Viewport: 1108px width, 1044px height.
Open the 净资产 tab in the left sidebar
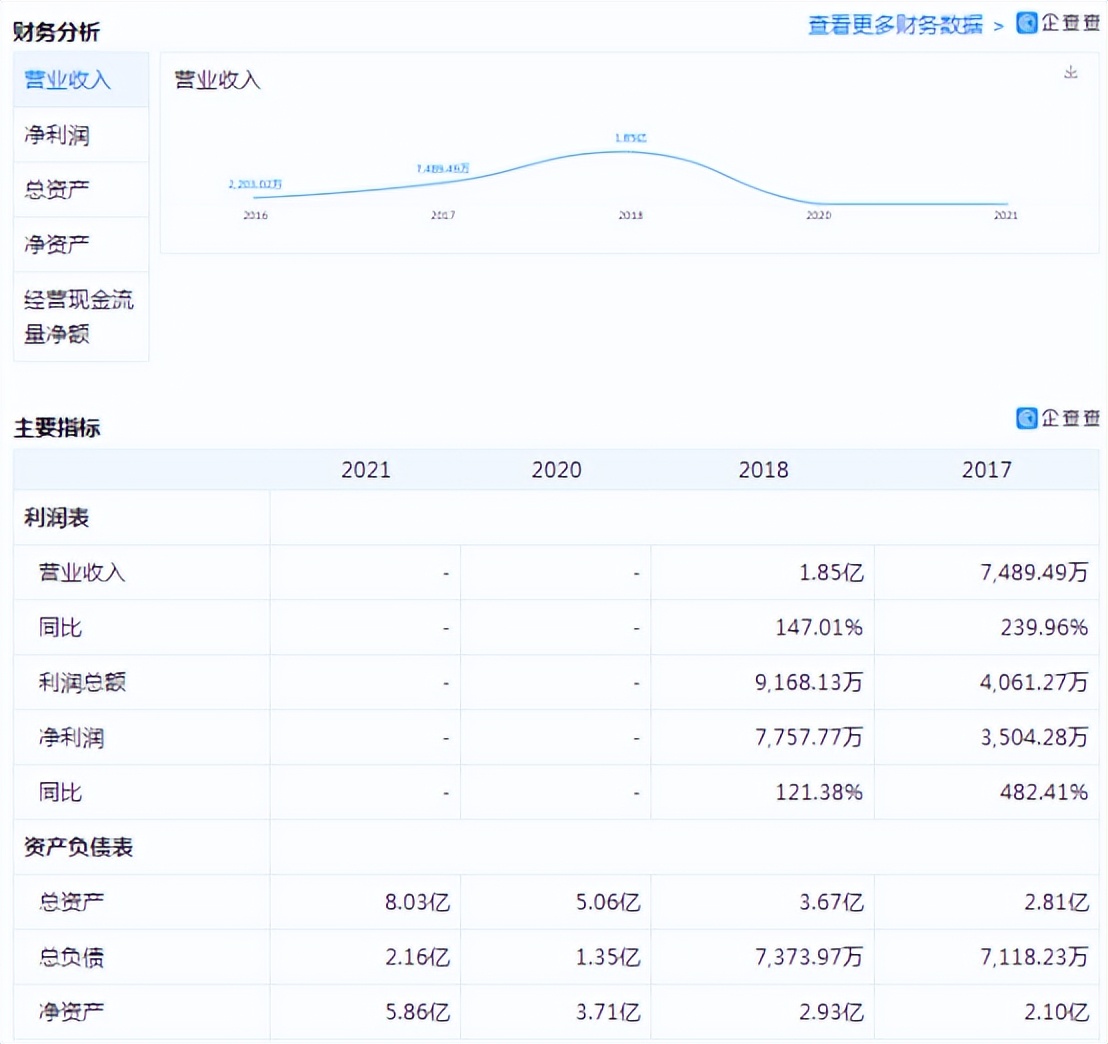point(57,245)
